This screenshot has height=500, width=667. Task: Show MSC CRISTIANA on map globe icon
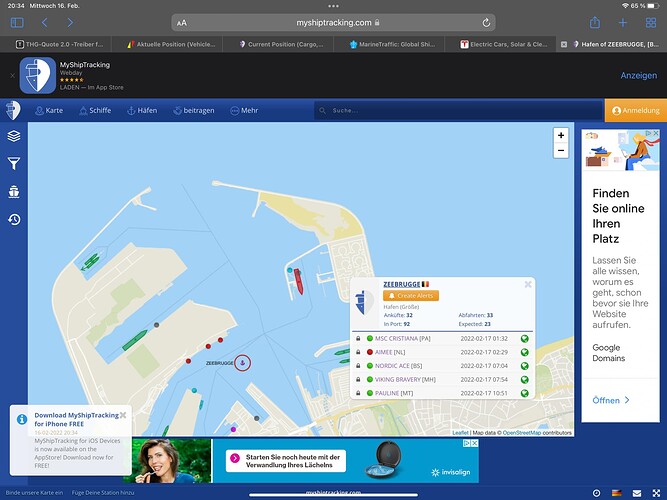(525, 339)
